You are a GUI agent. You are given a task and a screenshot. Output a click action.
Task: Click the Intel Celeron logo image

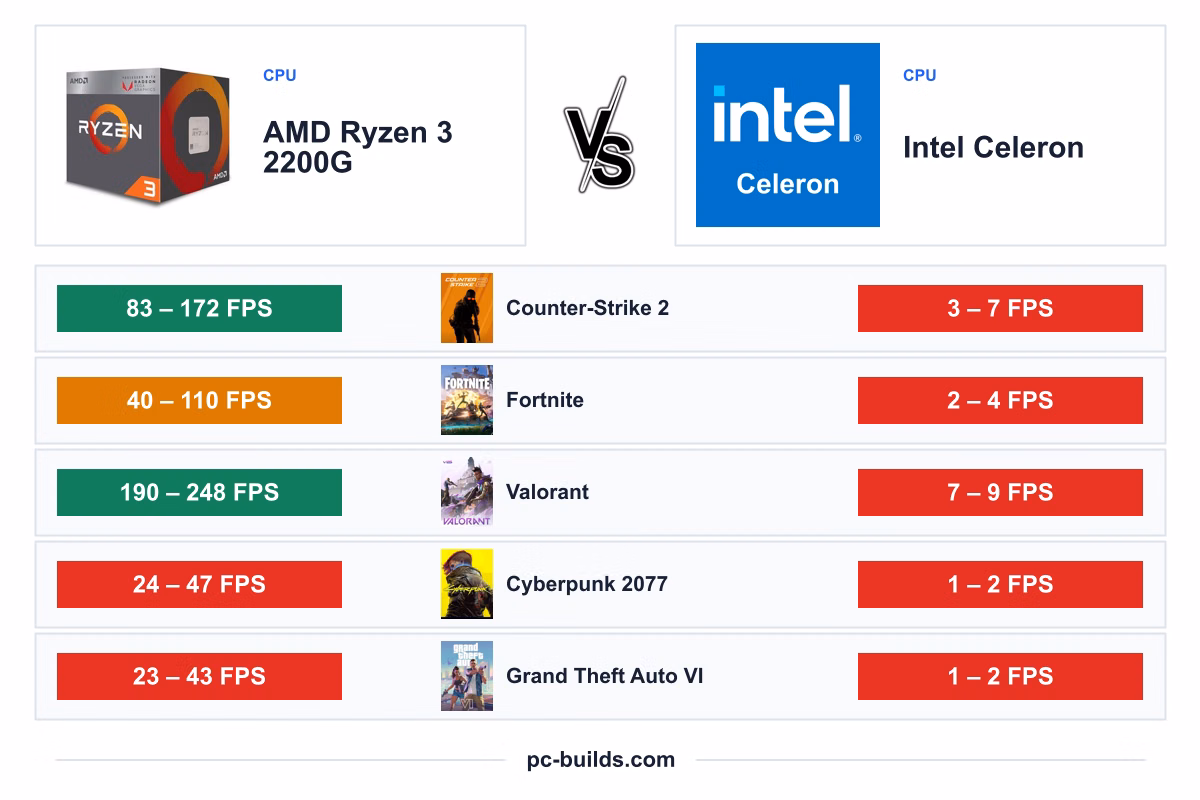click(x=788, y=135)
